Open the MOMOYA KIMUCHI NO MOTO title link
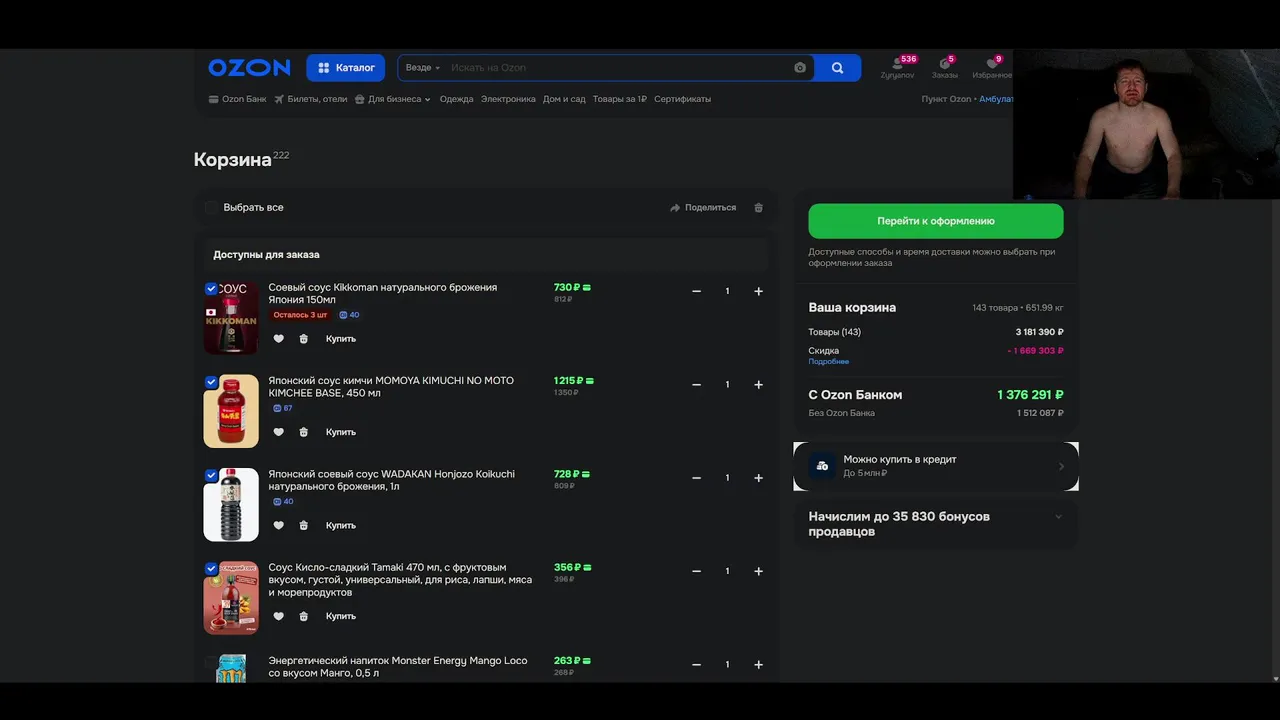Screen dimensions: 1280x720 coord(391,387)
